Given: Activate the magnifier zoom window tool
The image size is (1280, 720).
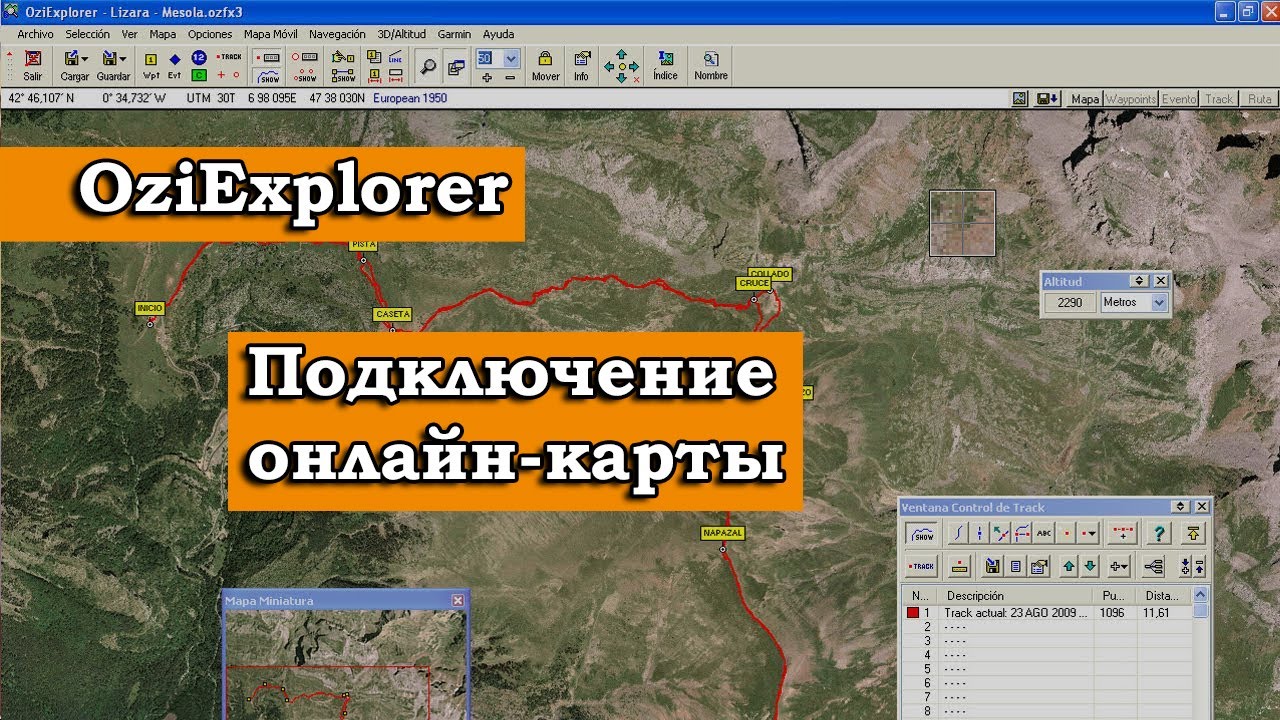Looking at the screenshot, I should [x=428, y=66].
